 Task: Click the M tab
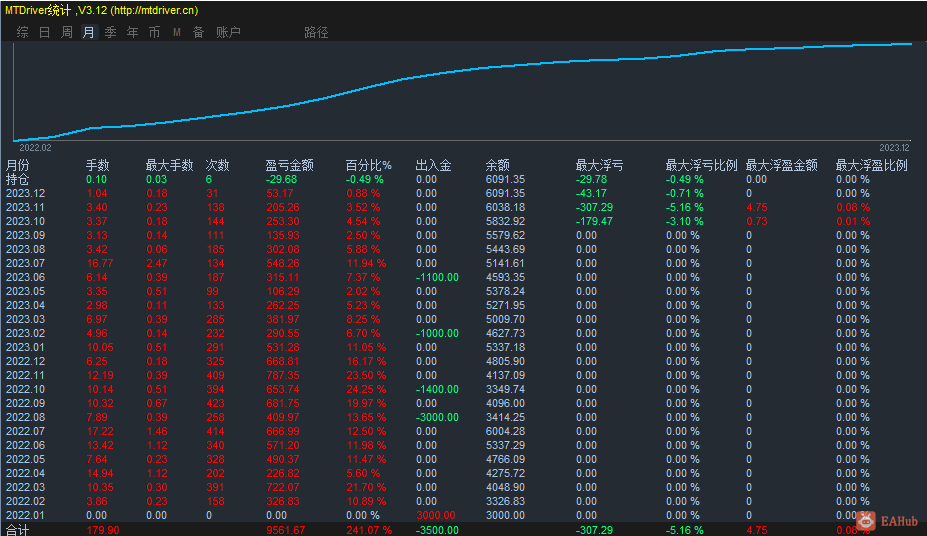click(x=176, y=32)
